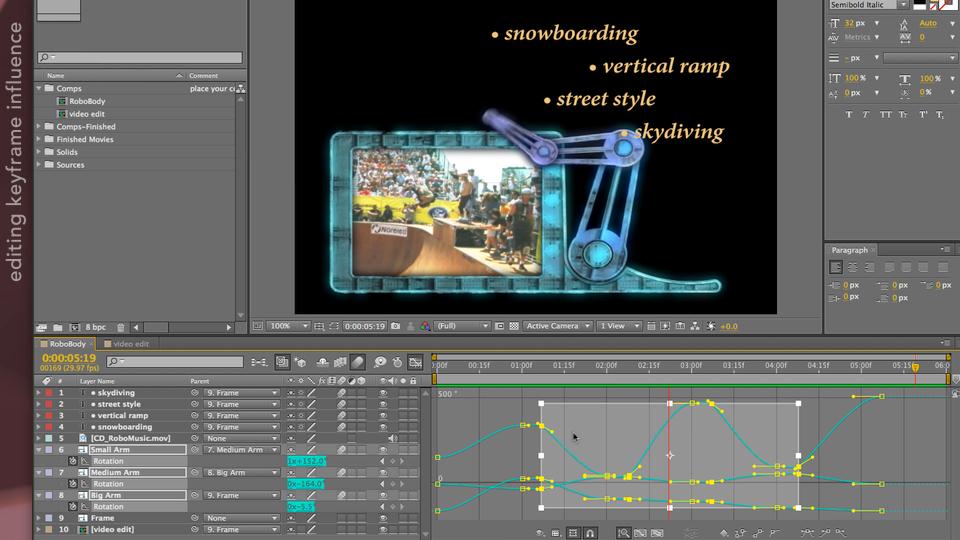Open the 1 View layout dropdown
Image resolution: width=960 pixels, height=540 pixels.
point(619,326)
